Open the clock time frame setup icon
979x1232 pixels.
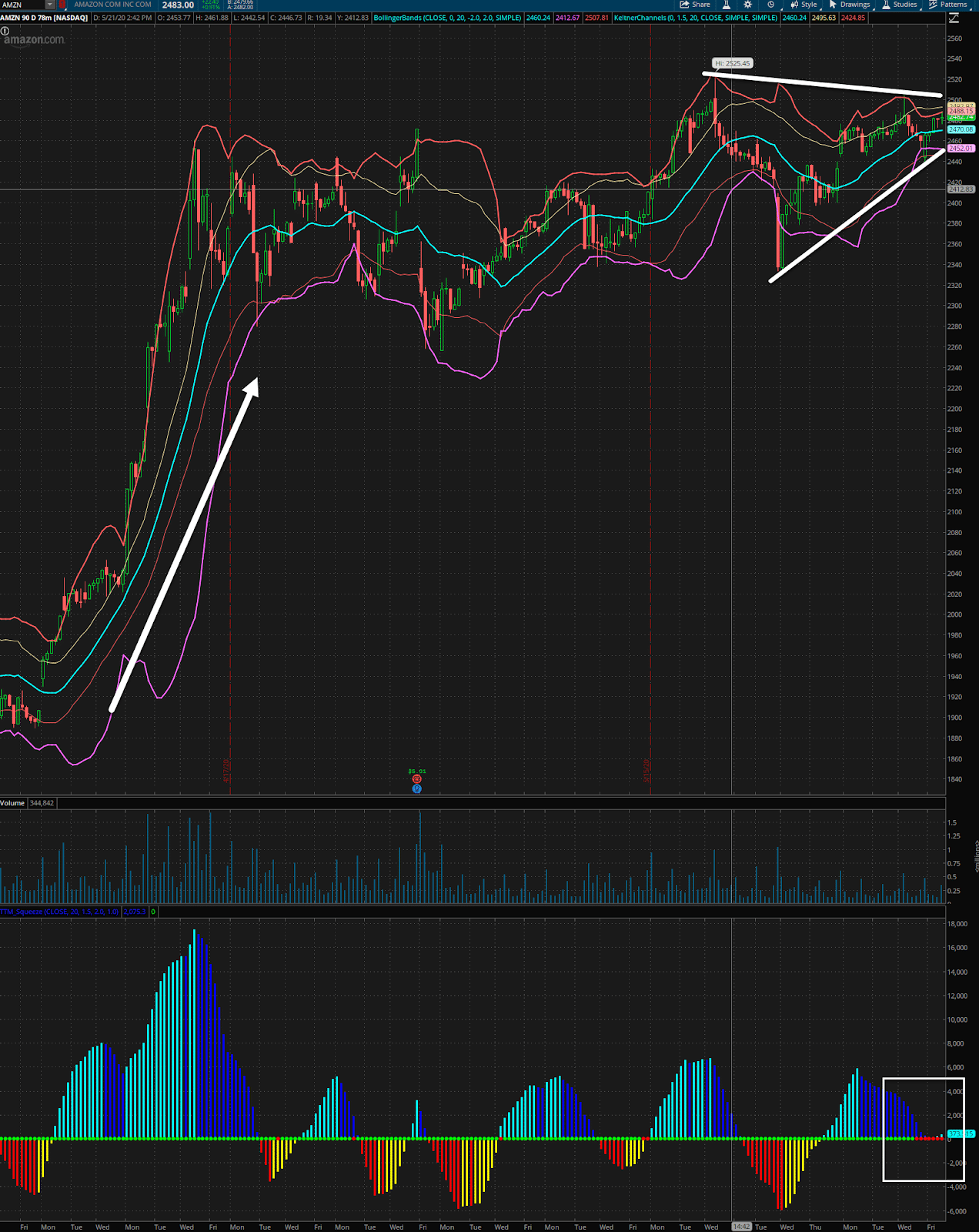[770, 5]
